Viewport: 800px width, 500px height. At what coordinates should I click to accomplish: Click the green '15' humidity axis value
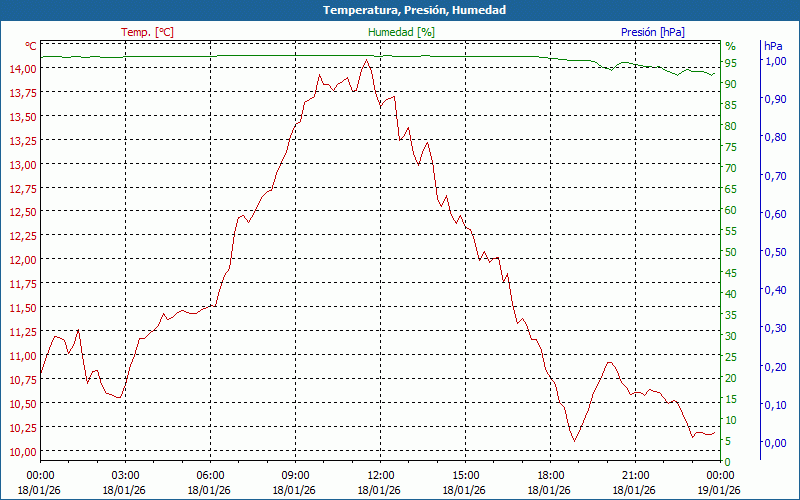pos(731,399)
